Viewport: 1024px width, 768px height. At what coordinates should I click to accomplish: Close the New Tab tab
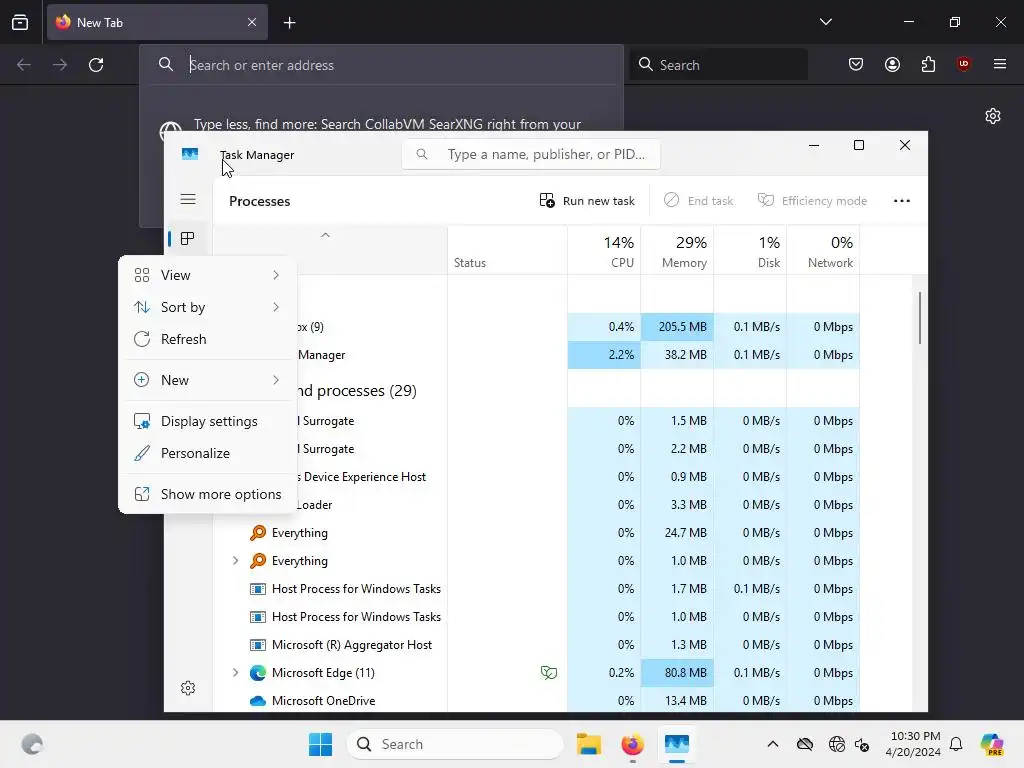click(252, 22)
